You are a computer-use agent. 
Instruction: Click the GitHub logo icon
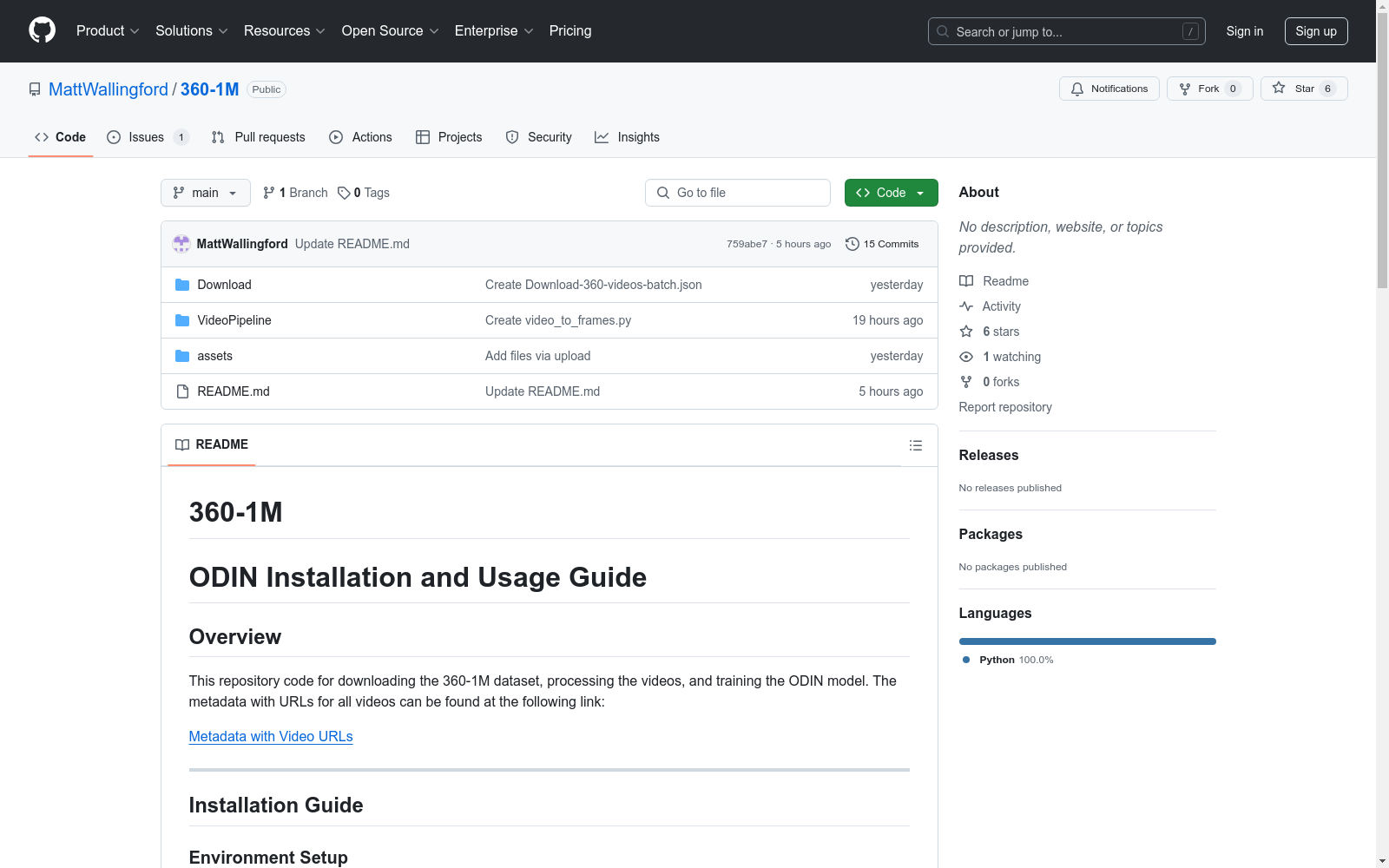(42, 30)
